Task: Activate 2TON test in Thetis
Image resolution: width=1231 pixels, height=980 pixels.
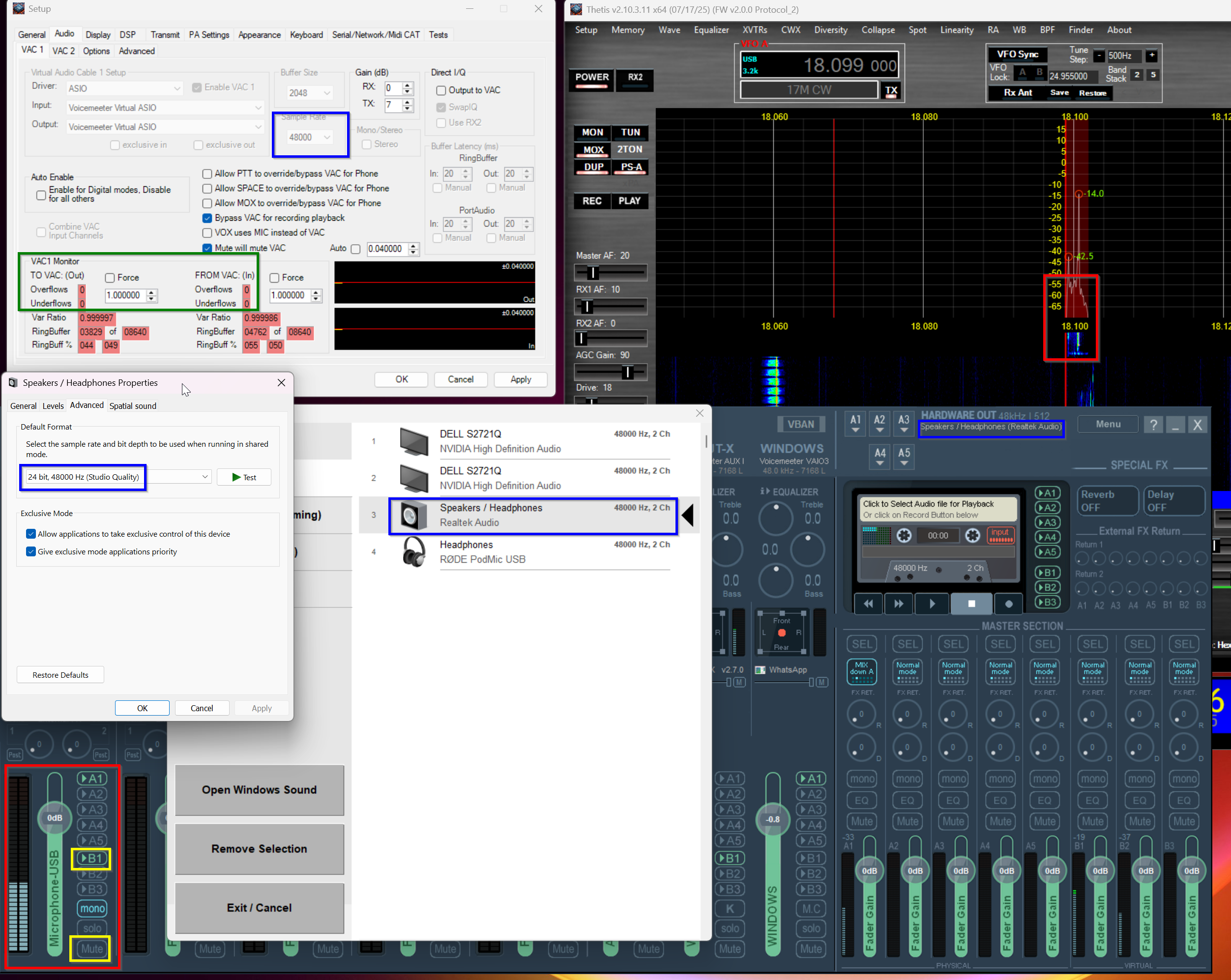Action: tap(630, 149)
